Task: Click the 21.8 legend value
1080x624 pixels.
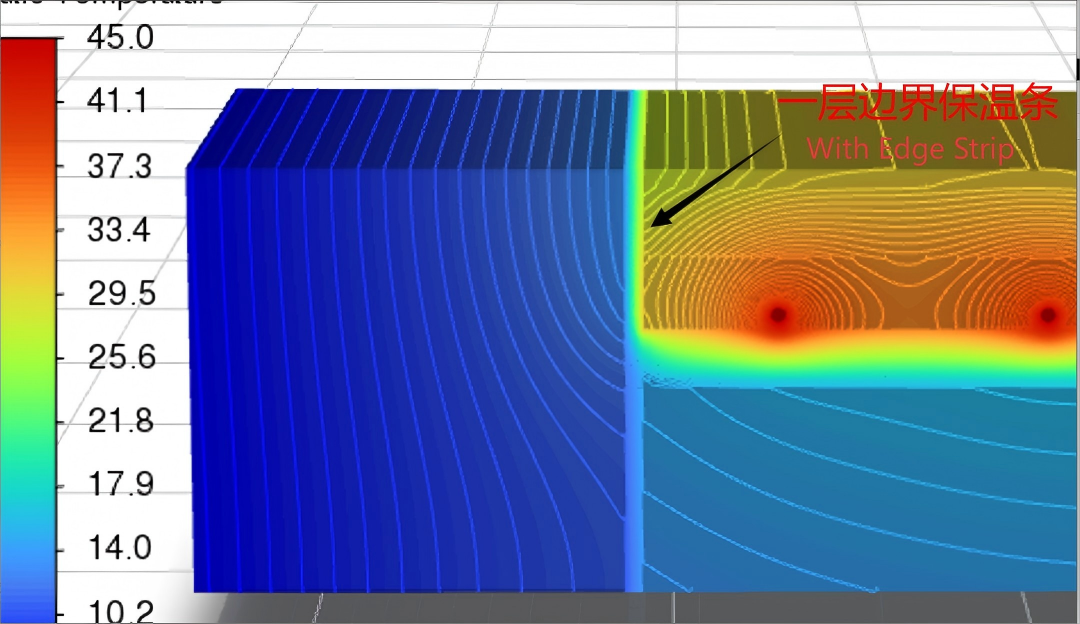Action: 121,421
